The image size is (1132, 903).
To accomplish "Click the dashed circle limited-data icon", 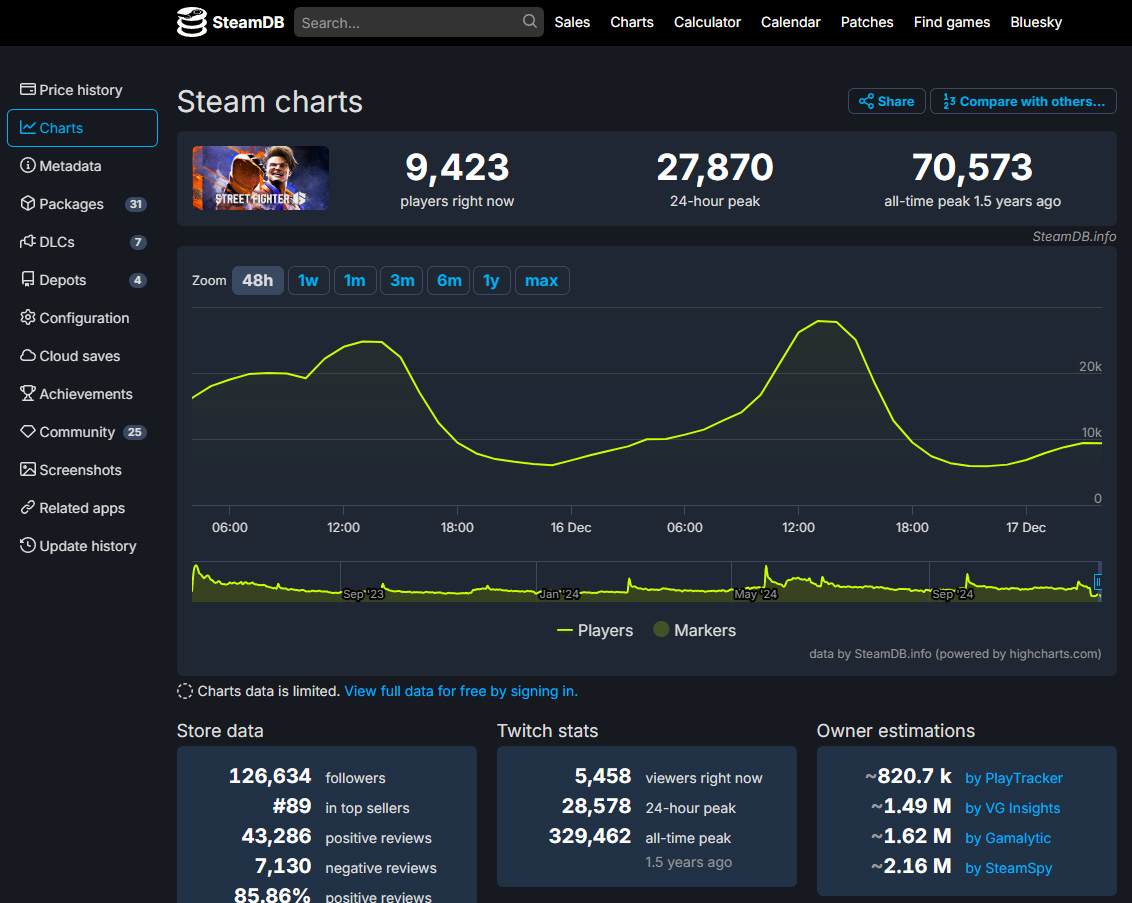I will click(x=185, y=691).
